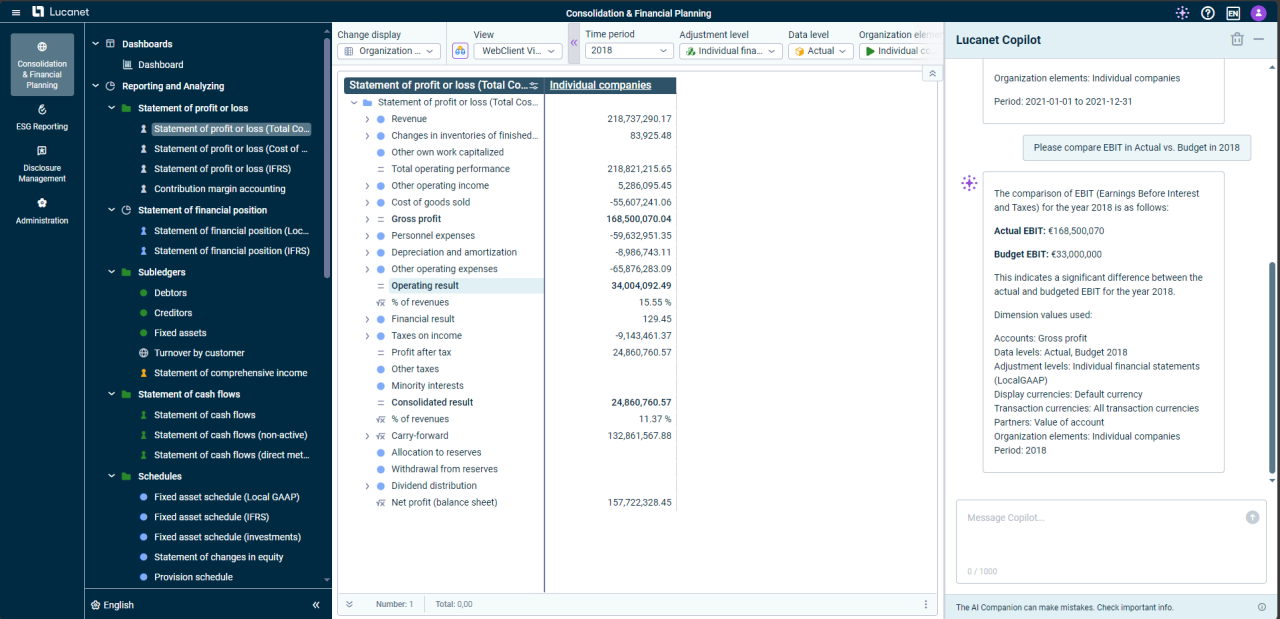
Task: Collapse the navigation panel with the bottom chevron
Action: tap(316, 604)
